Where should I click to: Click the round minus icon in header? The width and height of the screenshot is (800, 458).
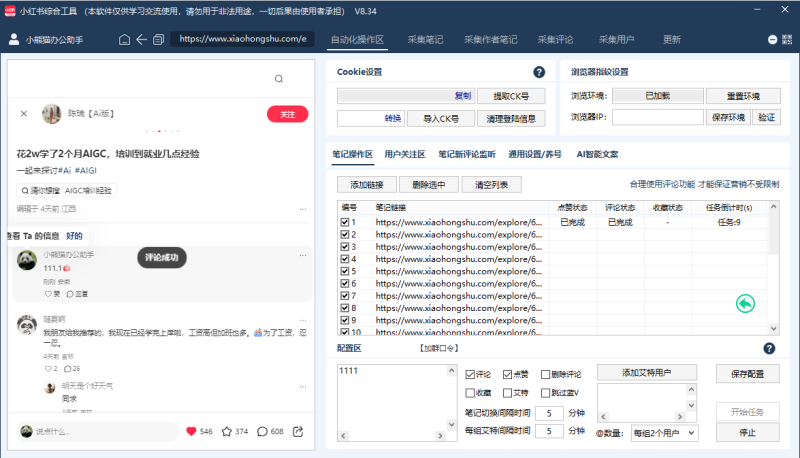[x=772, y=40]
